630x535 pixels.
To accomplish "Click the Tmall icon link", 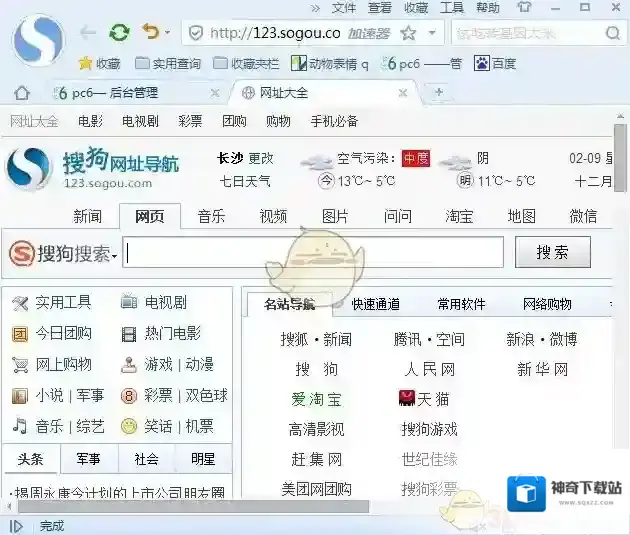I will coord(406,399).
